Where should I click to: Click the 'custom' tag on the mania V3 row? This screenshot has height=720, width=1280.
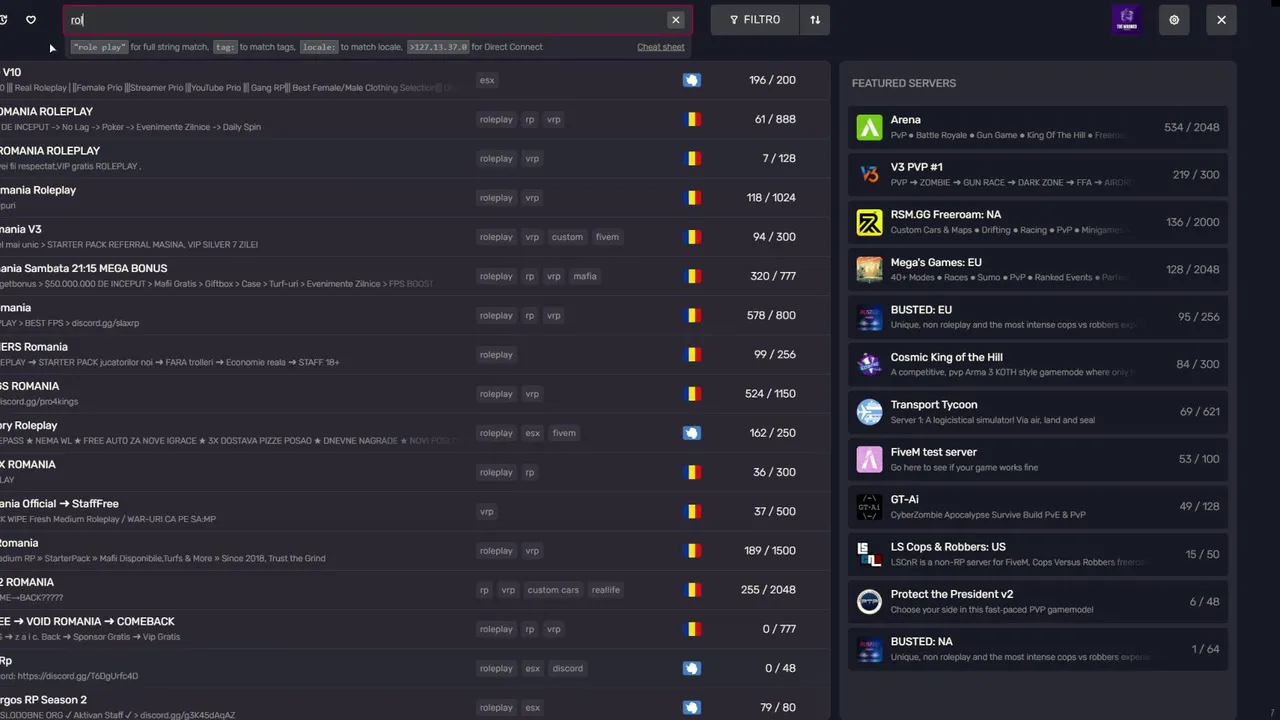567,237
